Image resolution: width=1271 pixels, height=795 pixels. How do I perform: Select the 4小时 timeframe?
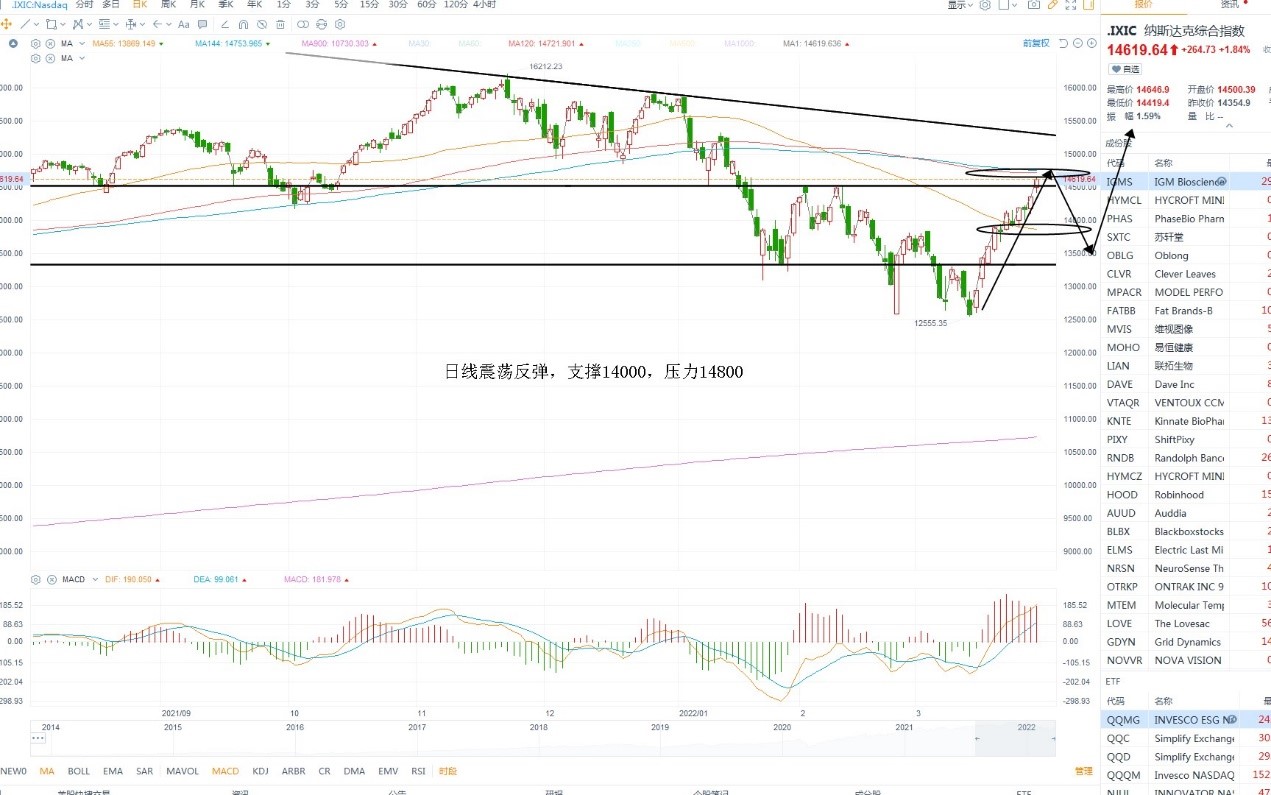(485, 5)
